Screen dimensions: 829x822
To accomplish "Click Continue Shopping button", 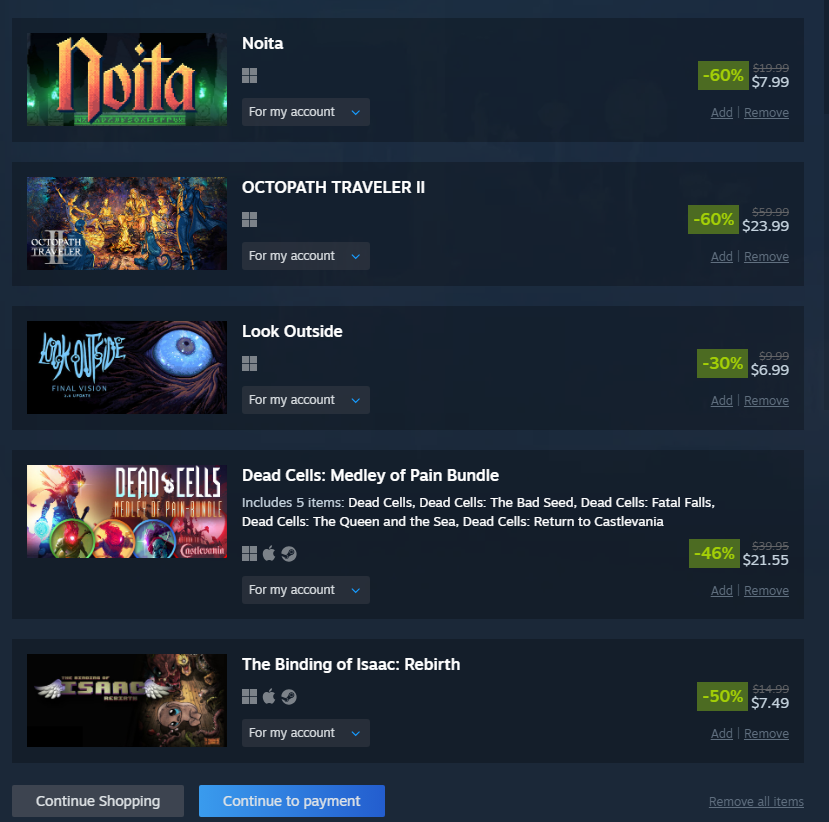I will click(x=98, y=801).
